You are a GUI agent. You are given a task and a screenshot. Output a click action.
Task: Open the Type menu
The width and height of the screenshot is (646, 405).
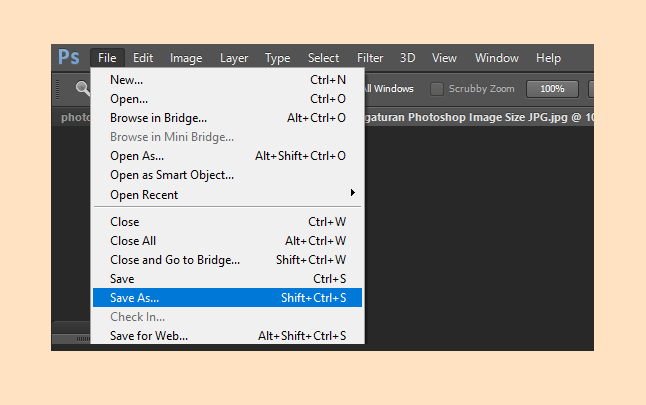(x=278, y=58)
